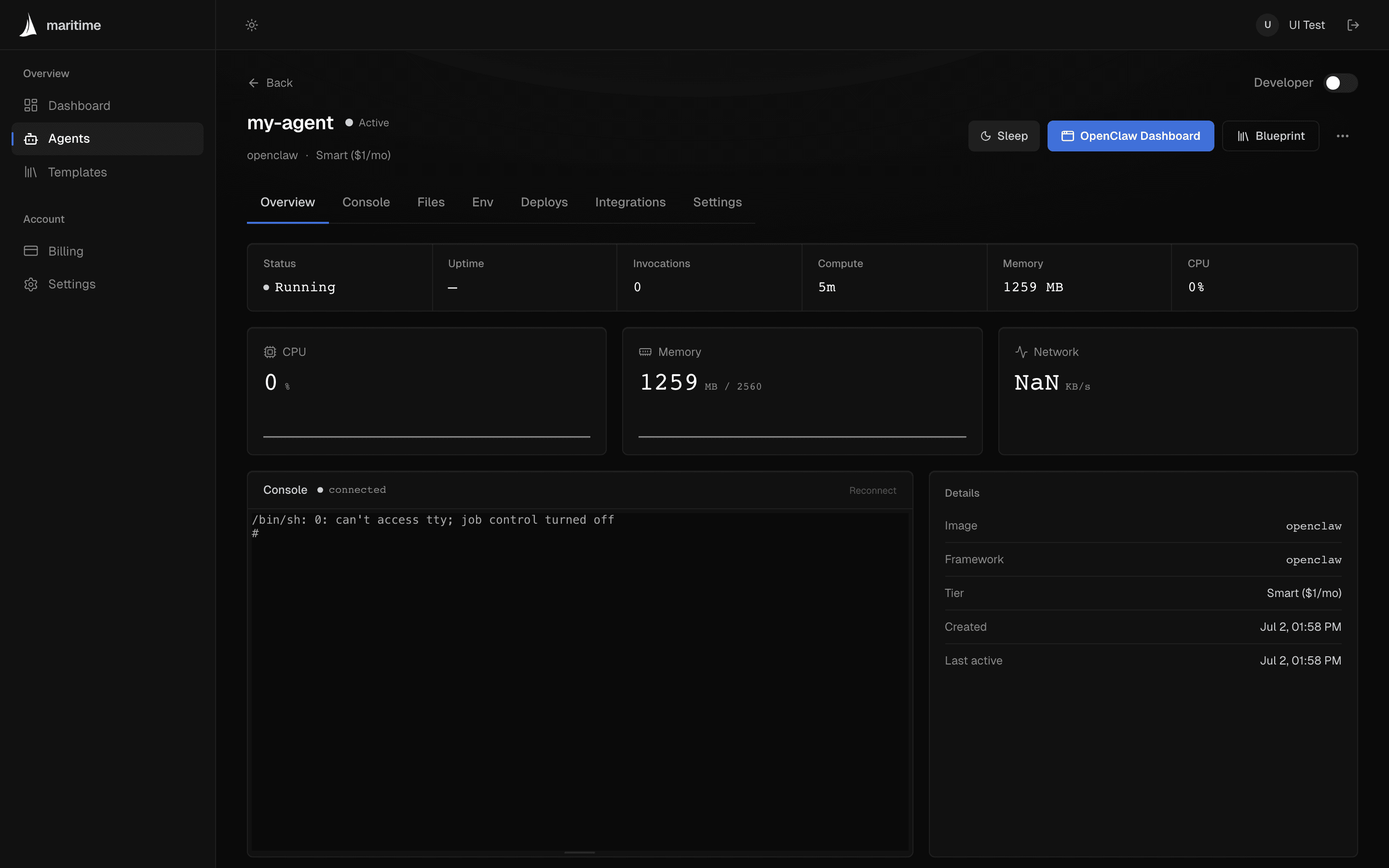This screenshot has width=1389, height=868.
Task: Click the Uptime dash value
Action: coord(452,287)
